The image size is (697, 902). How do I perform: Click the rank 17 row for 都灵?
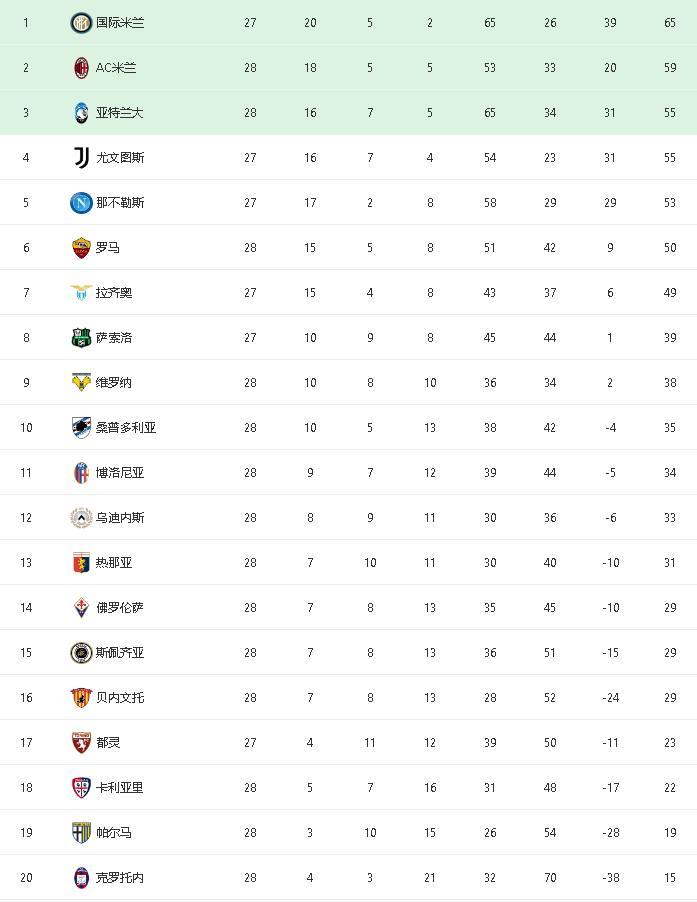(348, 742)
